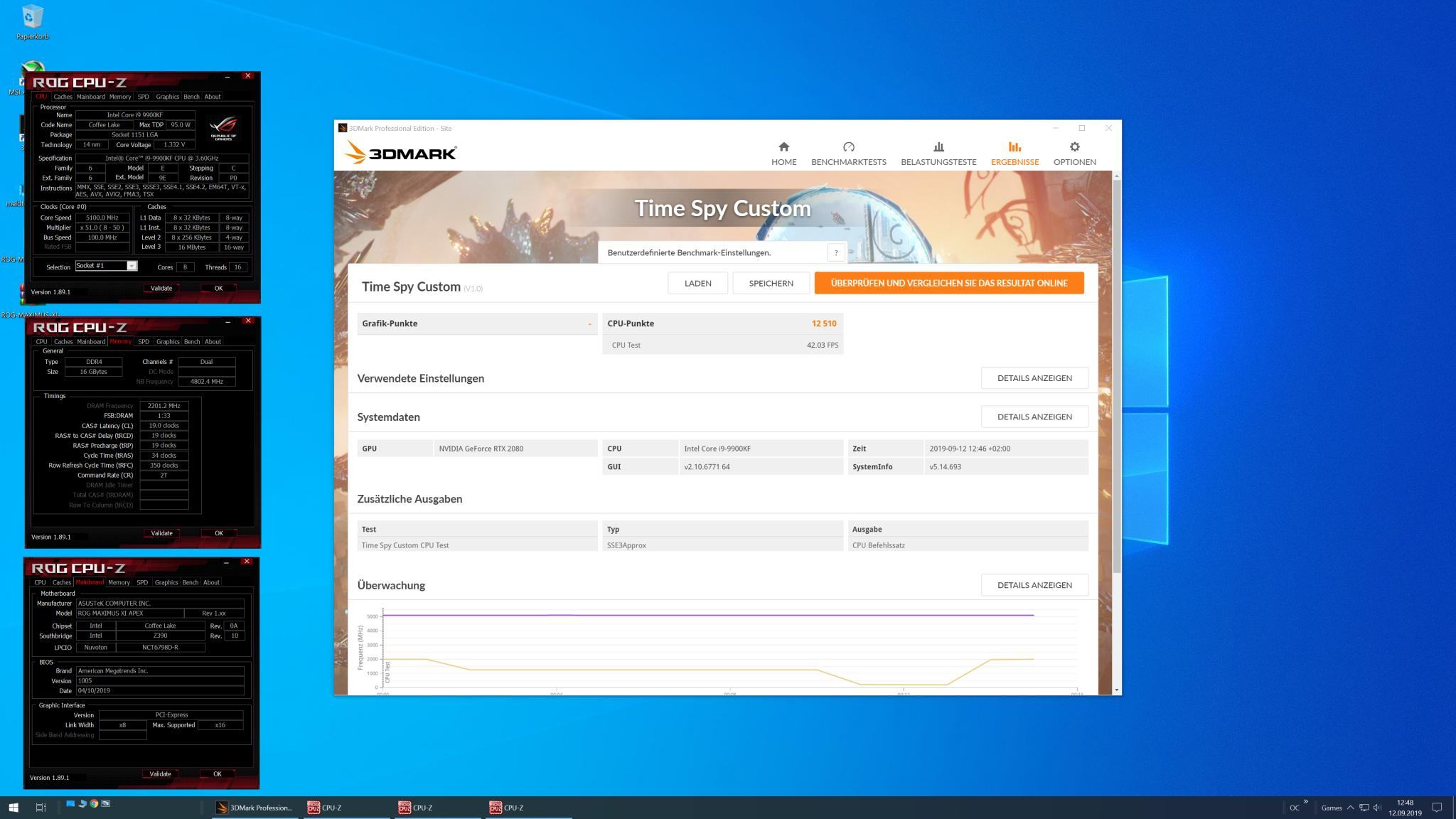Click Validate in the Memory CPU-Z window

pos(161,533)
